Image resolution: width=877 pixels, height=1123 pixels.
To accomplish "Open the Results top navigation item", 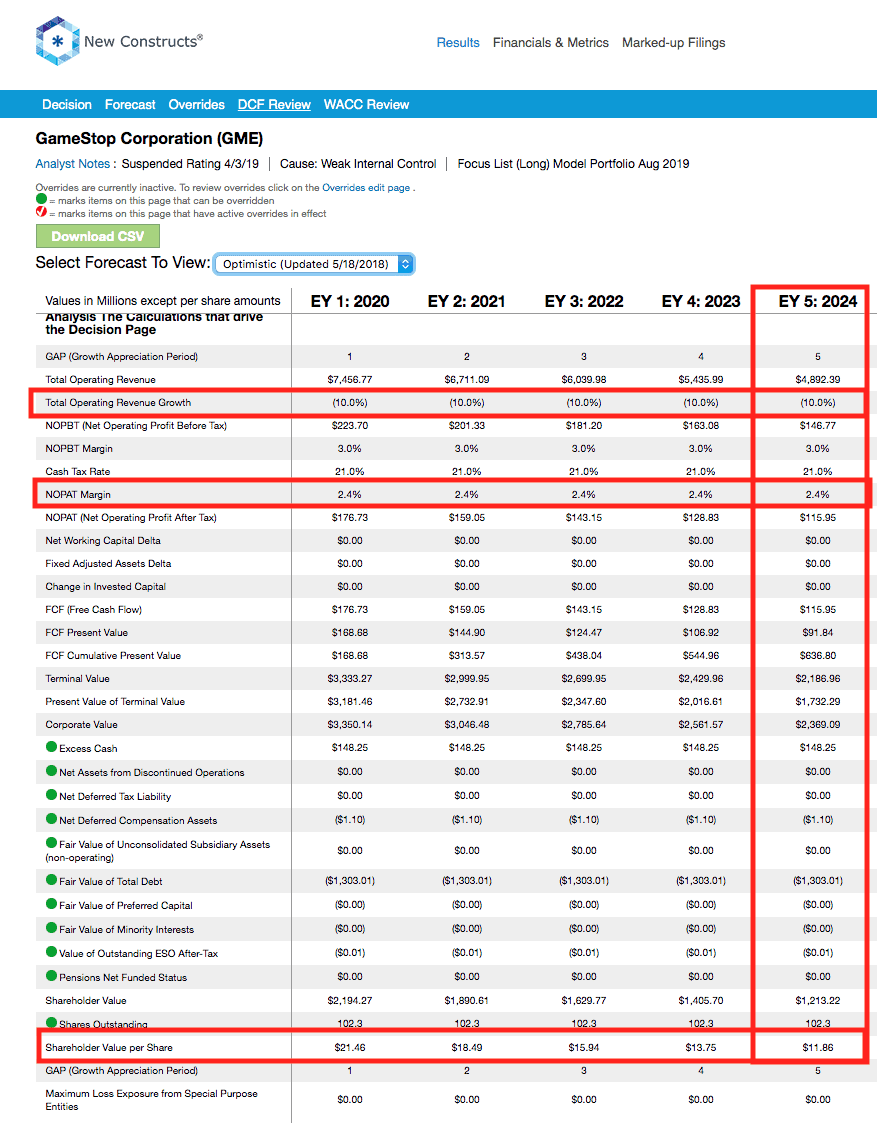I will (458, 43).
